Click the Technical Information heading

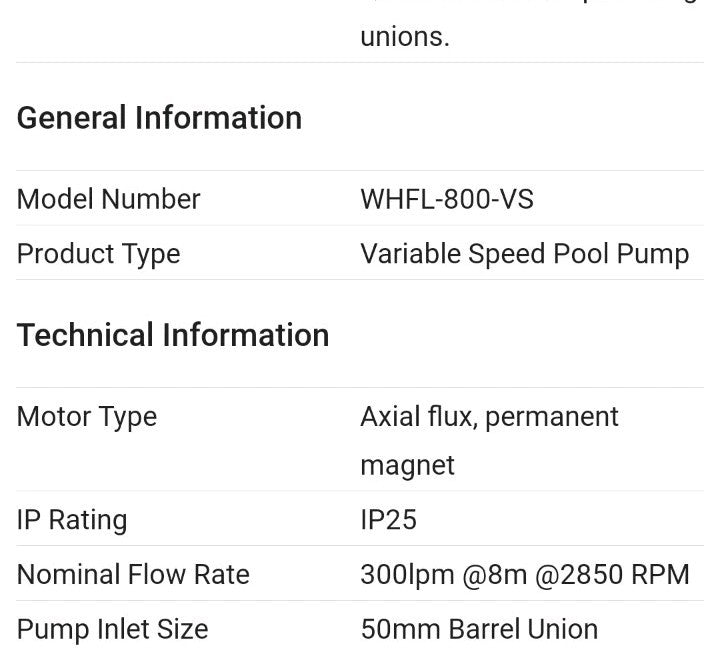[172, 335]
